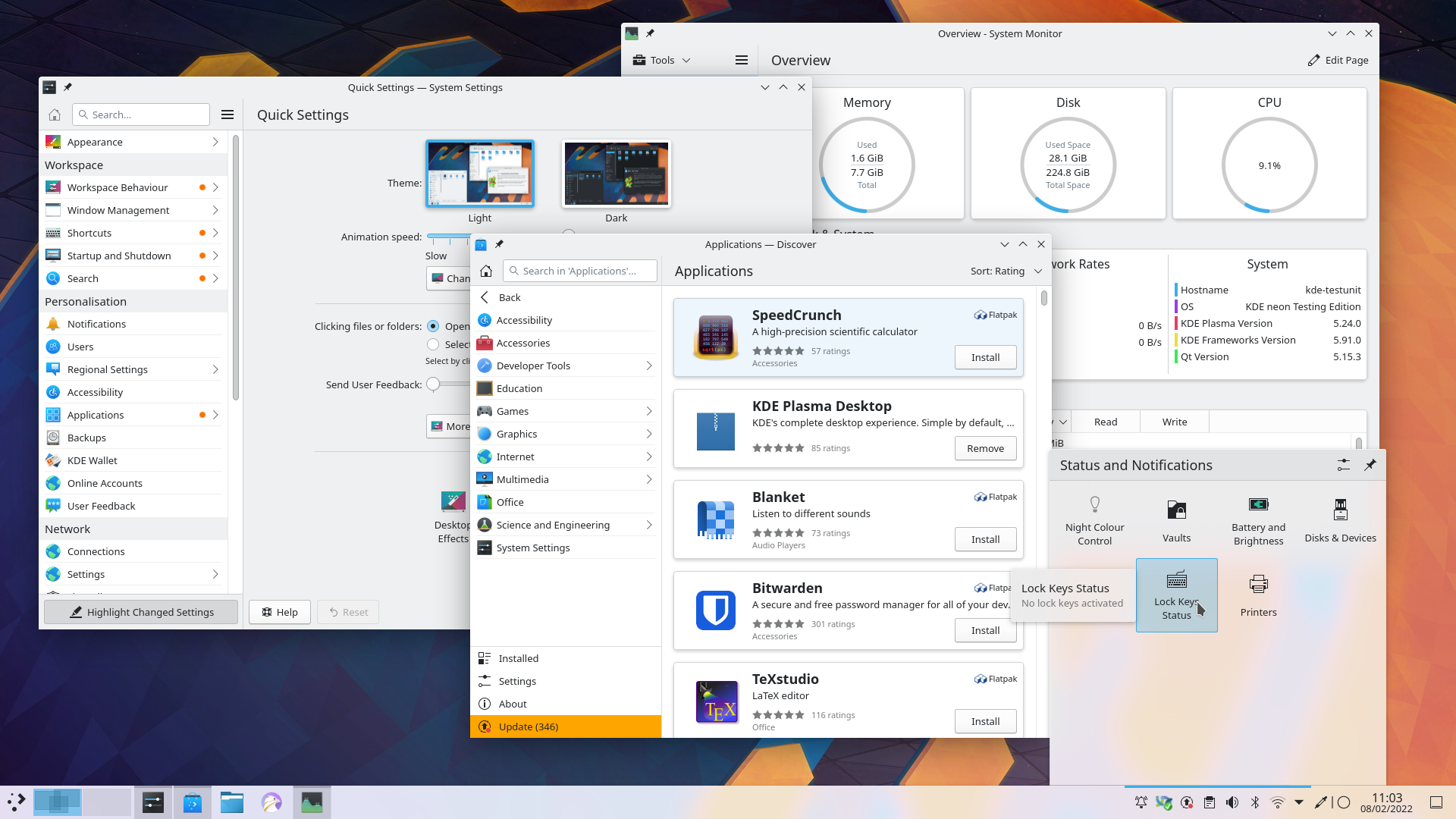Install TeXstudio LaTeX editor
This screenshot has width=1456, height=819.
985,720
